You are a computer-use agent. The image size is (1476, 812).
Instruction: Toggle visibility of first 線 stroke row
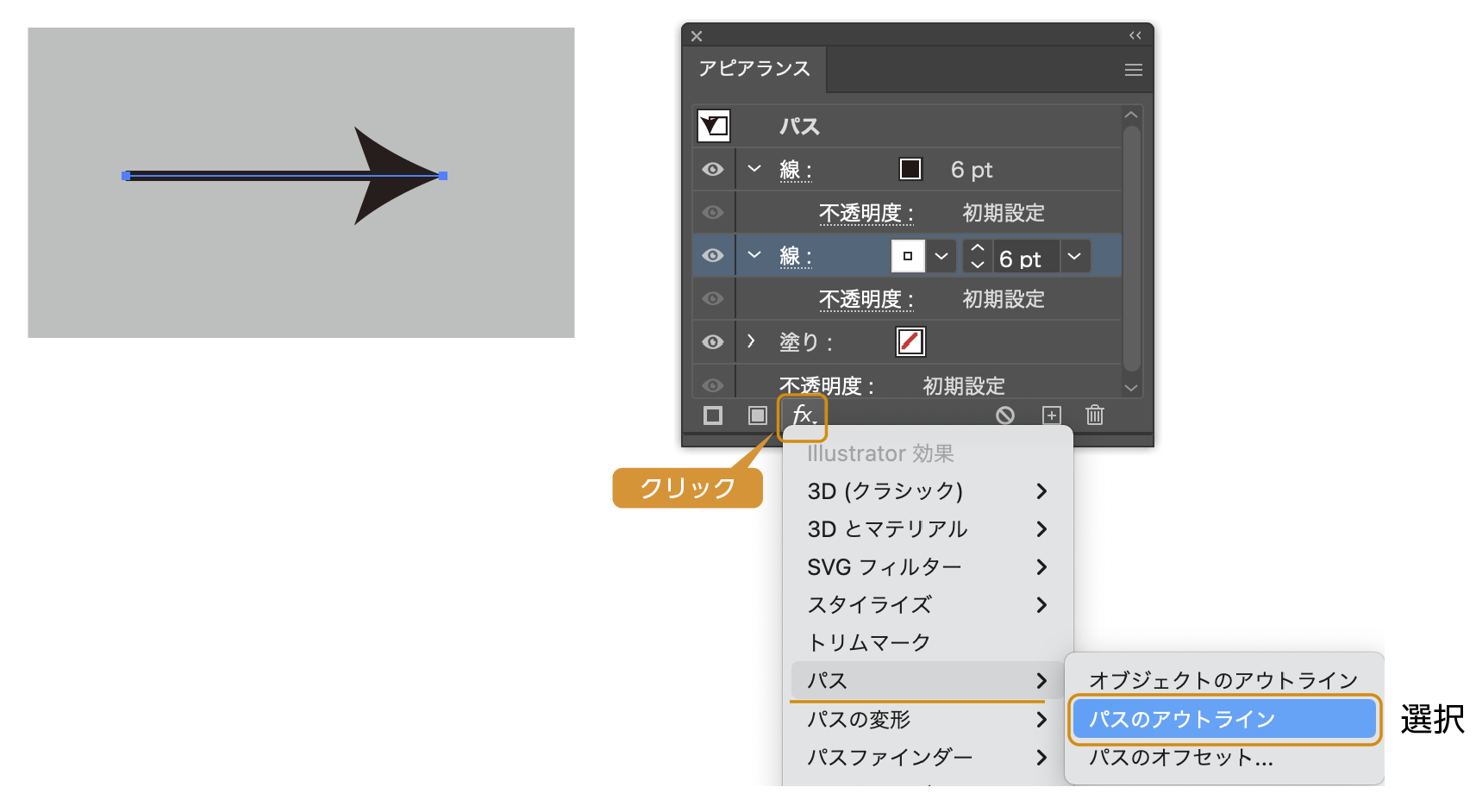[x=713, y=169]
